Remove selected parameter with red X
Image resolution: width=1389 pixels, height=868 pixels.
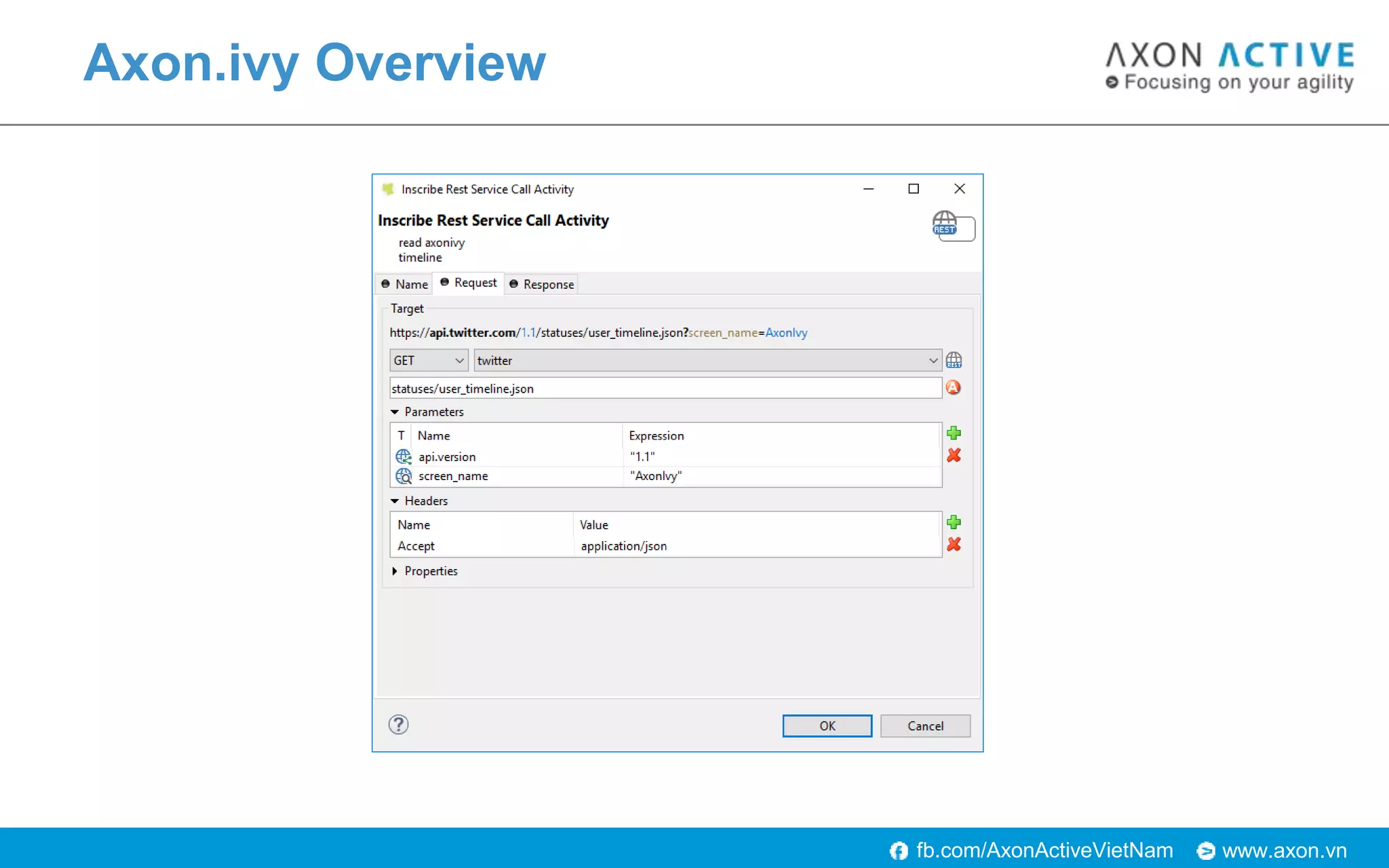(x=954, y=456)
